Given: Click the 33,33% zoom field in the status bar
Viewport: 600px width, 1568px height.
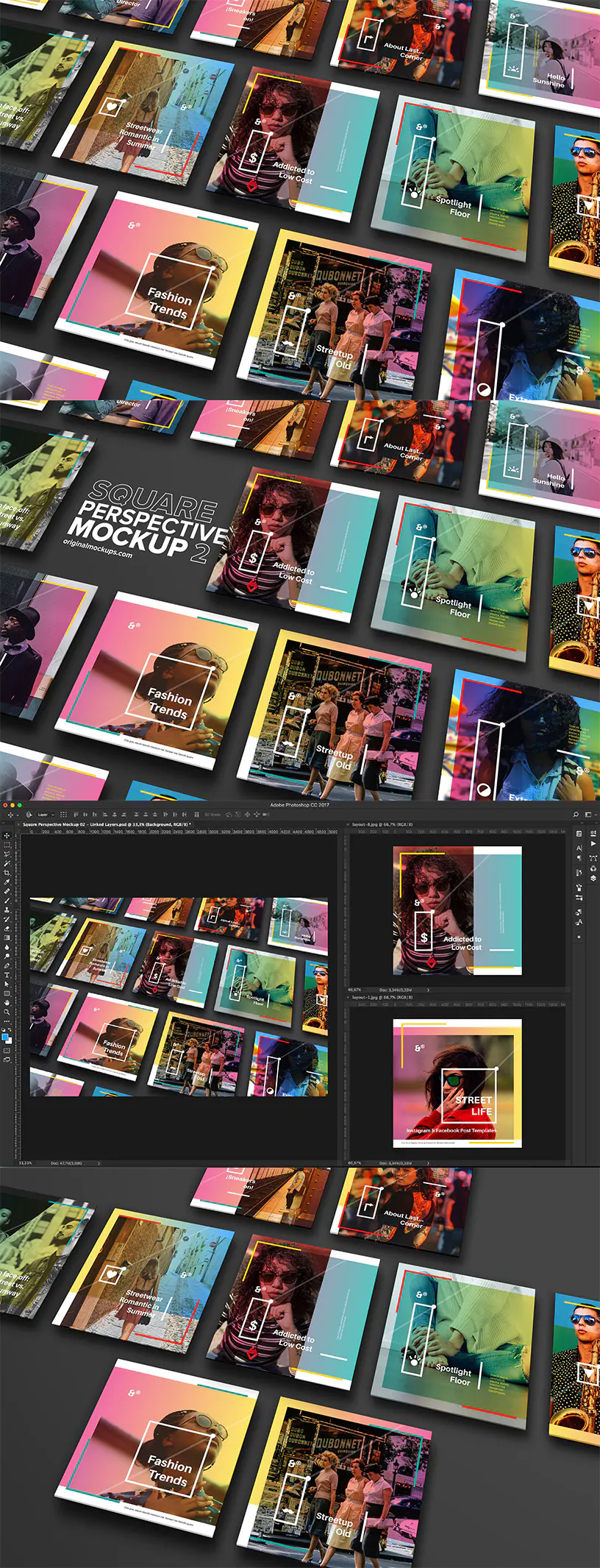Looking at the screenshot, I should tap(25, 1163).
